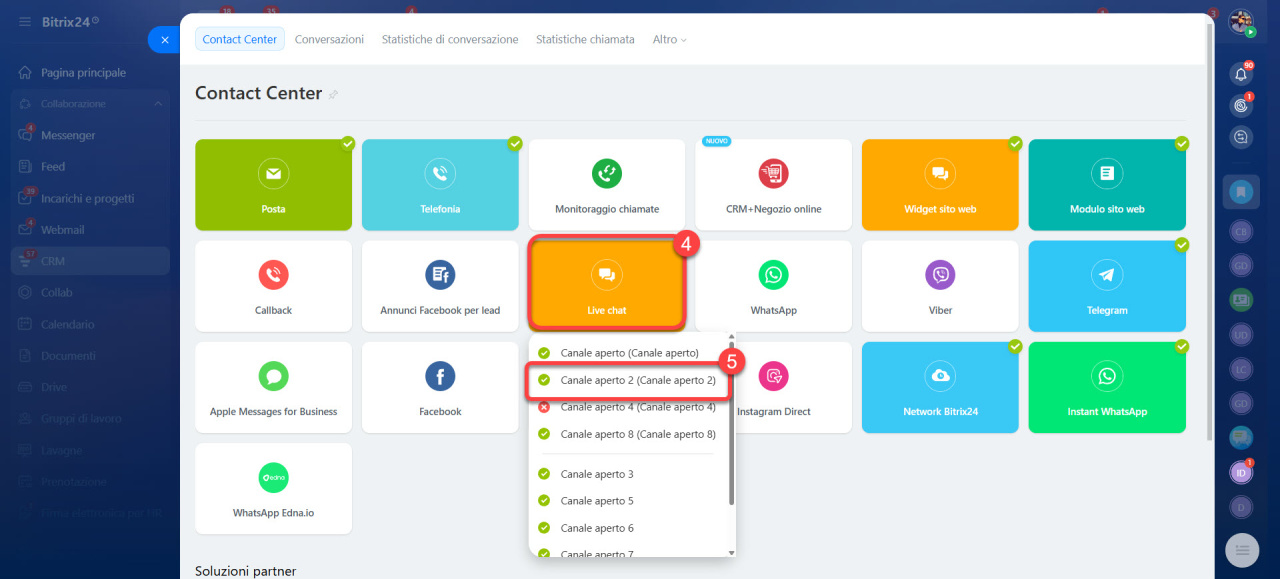This screenshot has width=1280, height=579.
Task: Expand the Altro dropdown menu
Action: click(x=670, y=39)
